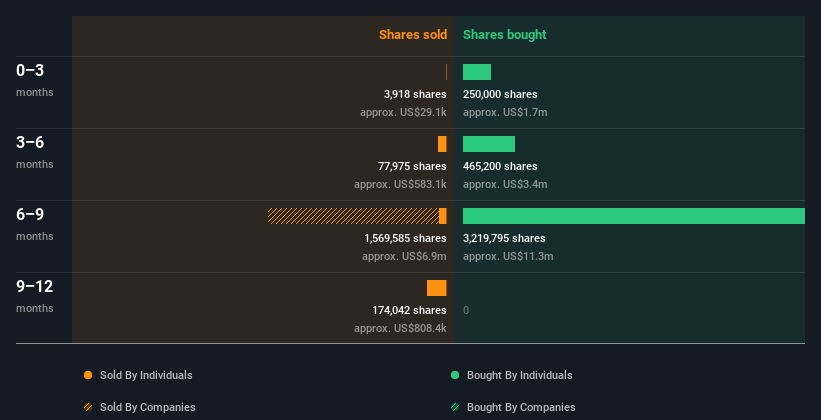The width and height of the screenshot is (821, 420).
Task: Click the 77,975 shares value
Action: pos(412,166)
